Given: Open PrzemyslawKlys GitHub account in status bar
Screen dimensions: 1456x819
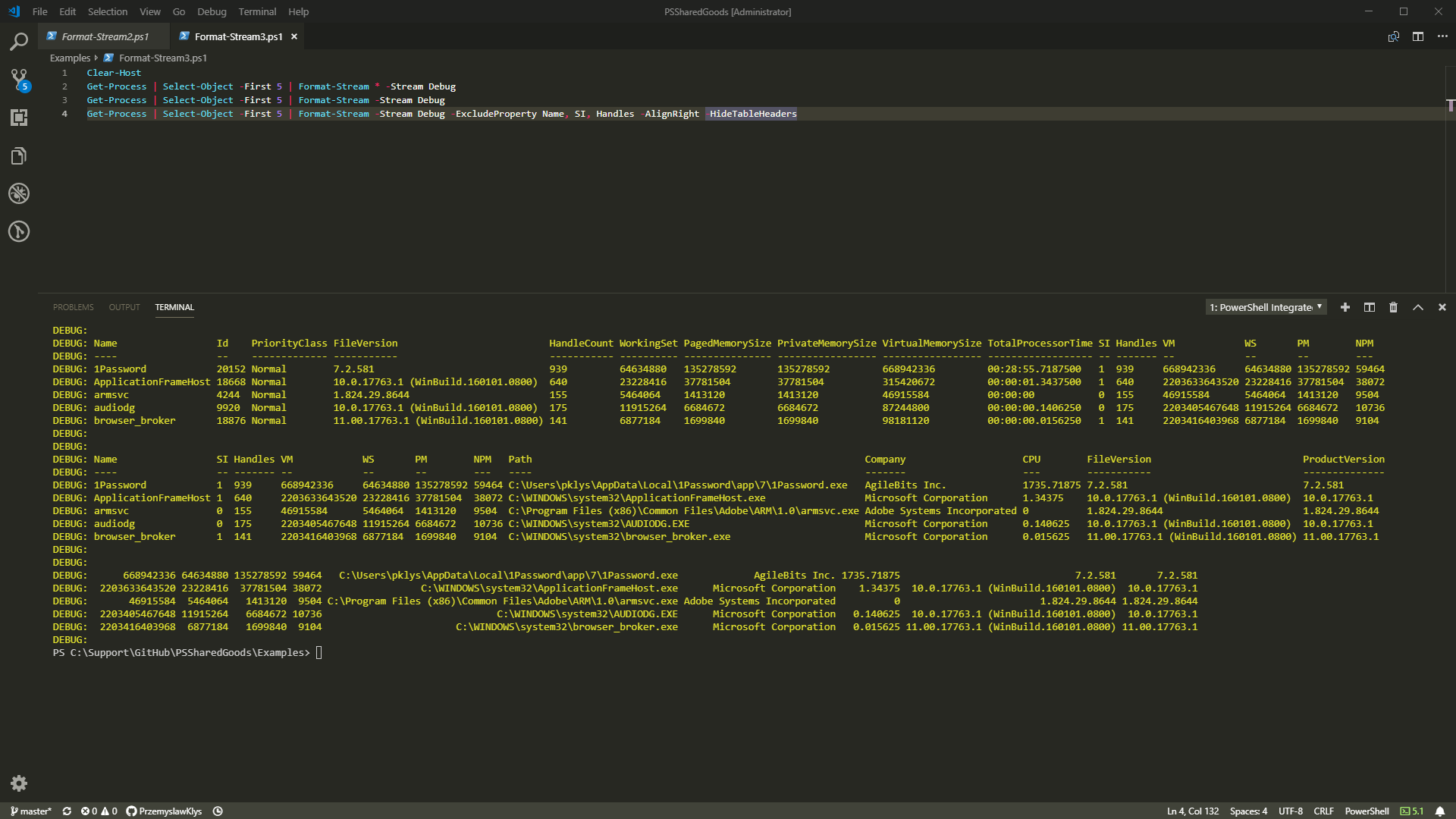Looking at the screenshot, I should pyautogui.click(x=164, y=811).
